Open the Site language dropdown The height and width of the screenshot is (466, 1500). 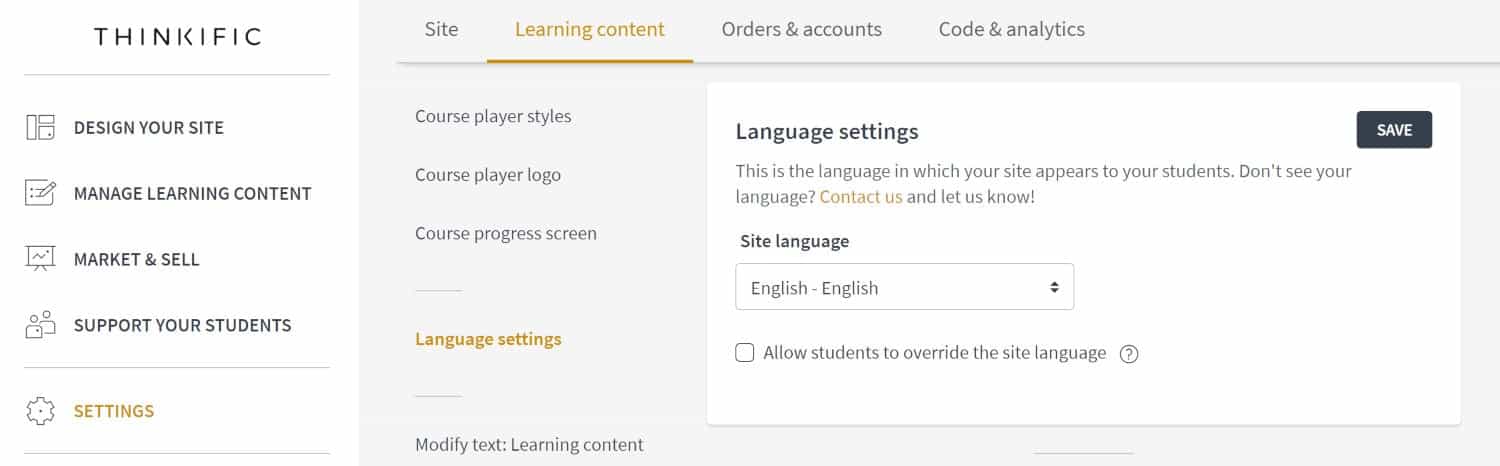[904, 287]
